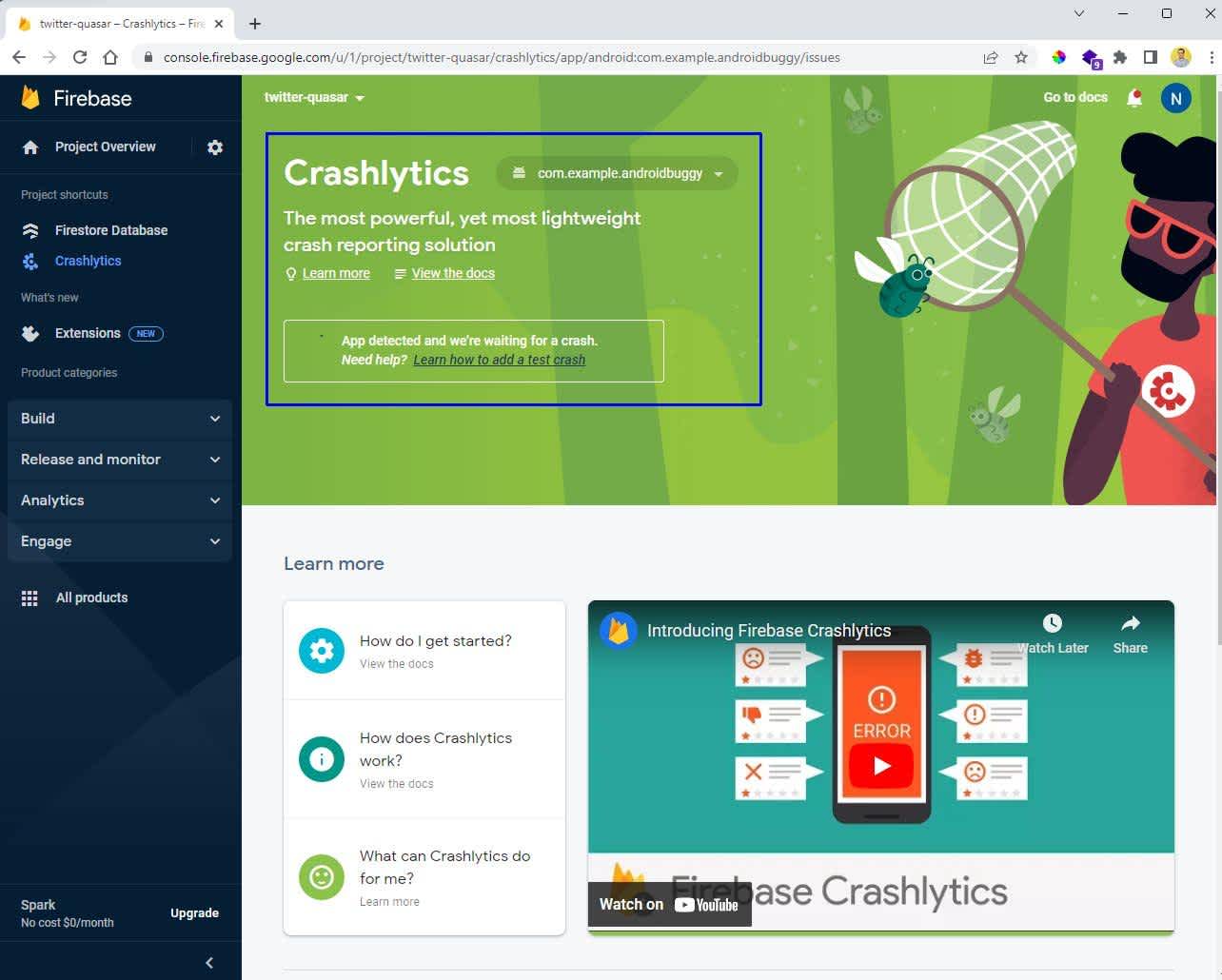Click the video Share arrow icon

pos(1131,623)
